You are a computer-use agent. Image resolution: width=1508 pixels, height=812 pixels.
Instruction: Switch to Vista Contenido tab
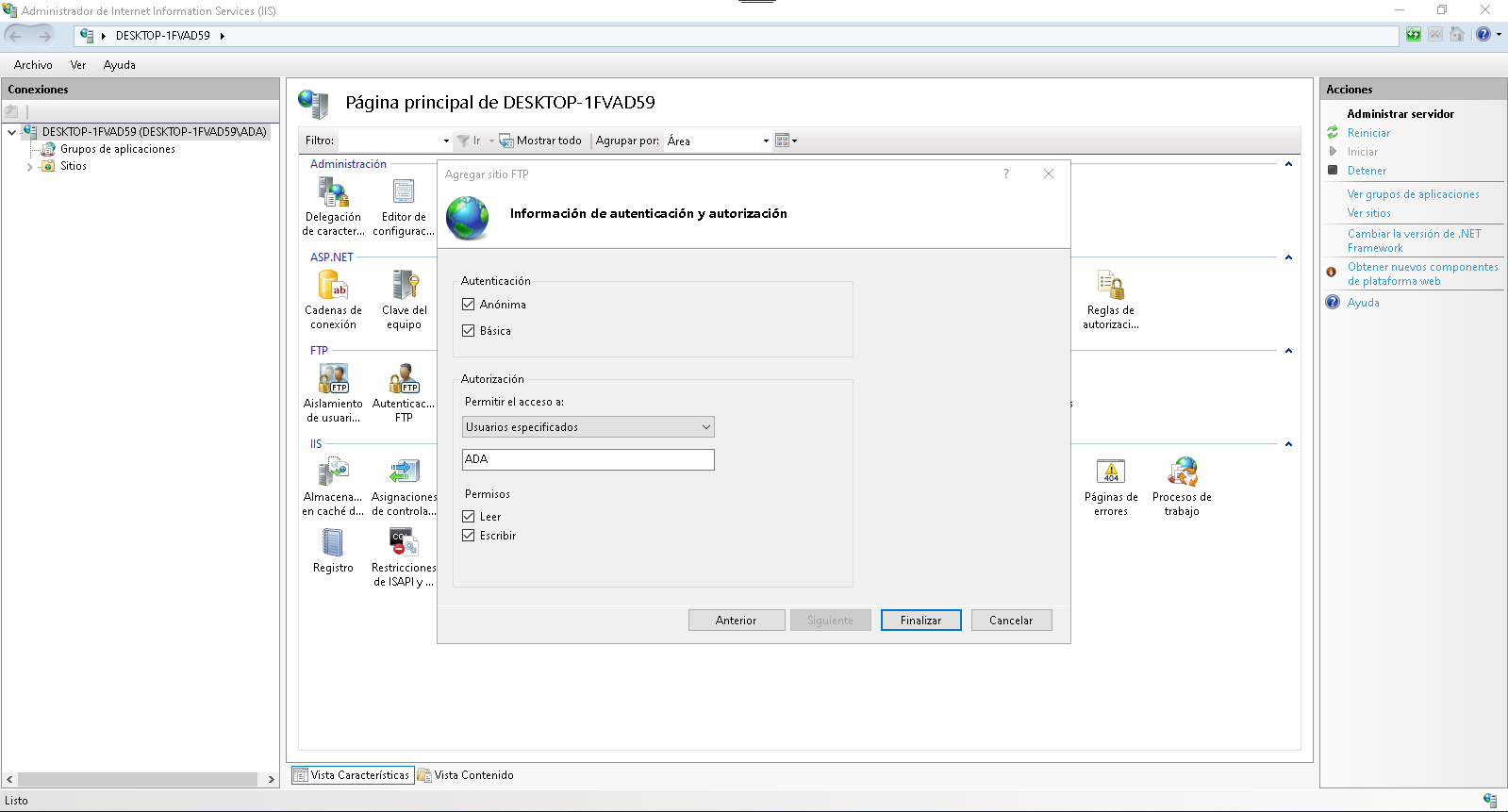point(466,775)
